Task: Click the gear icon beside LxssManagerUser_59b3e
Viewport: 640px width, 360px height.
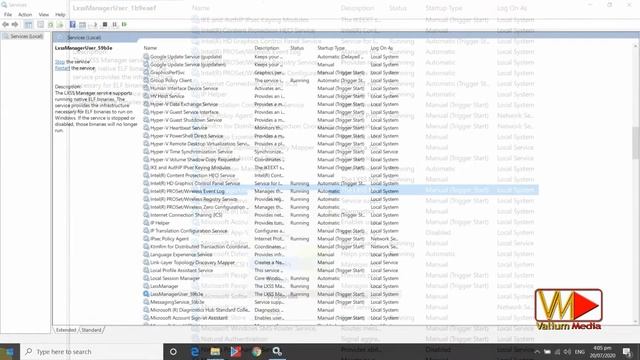Action: coord(146,294)
